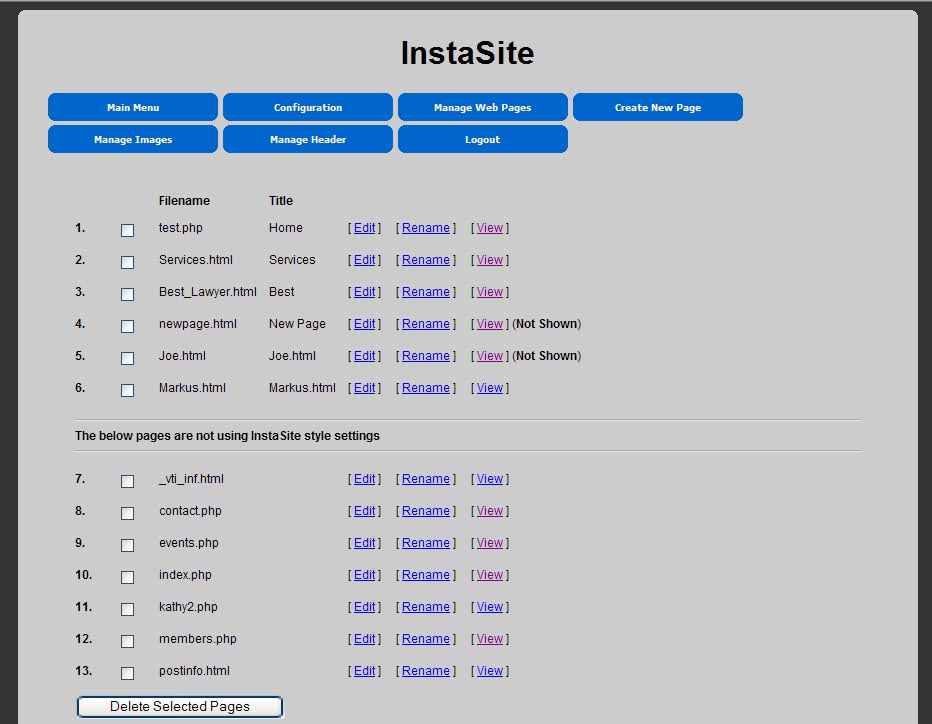View Markus.html page
This screenshot has height=724, width=932.
[490, 388]
